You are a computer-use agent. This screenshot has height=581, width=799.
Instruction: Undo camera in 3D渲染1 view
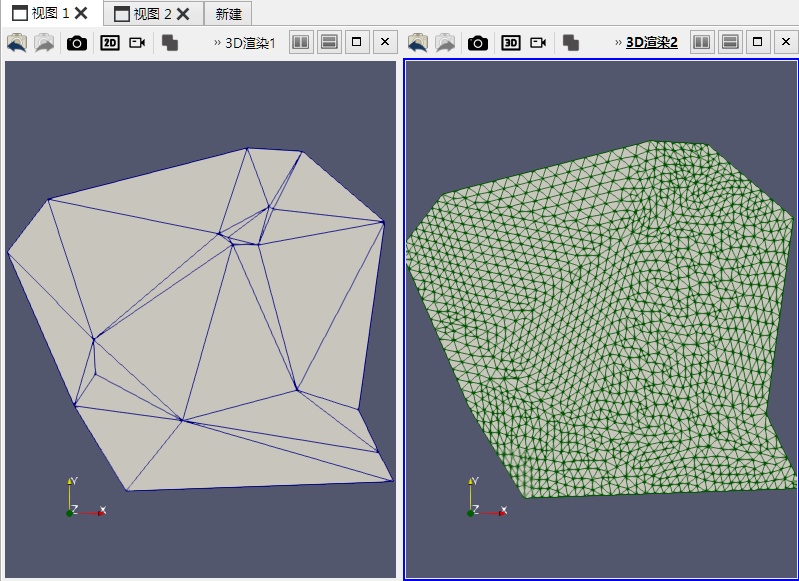pos(17,43)
